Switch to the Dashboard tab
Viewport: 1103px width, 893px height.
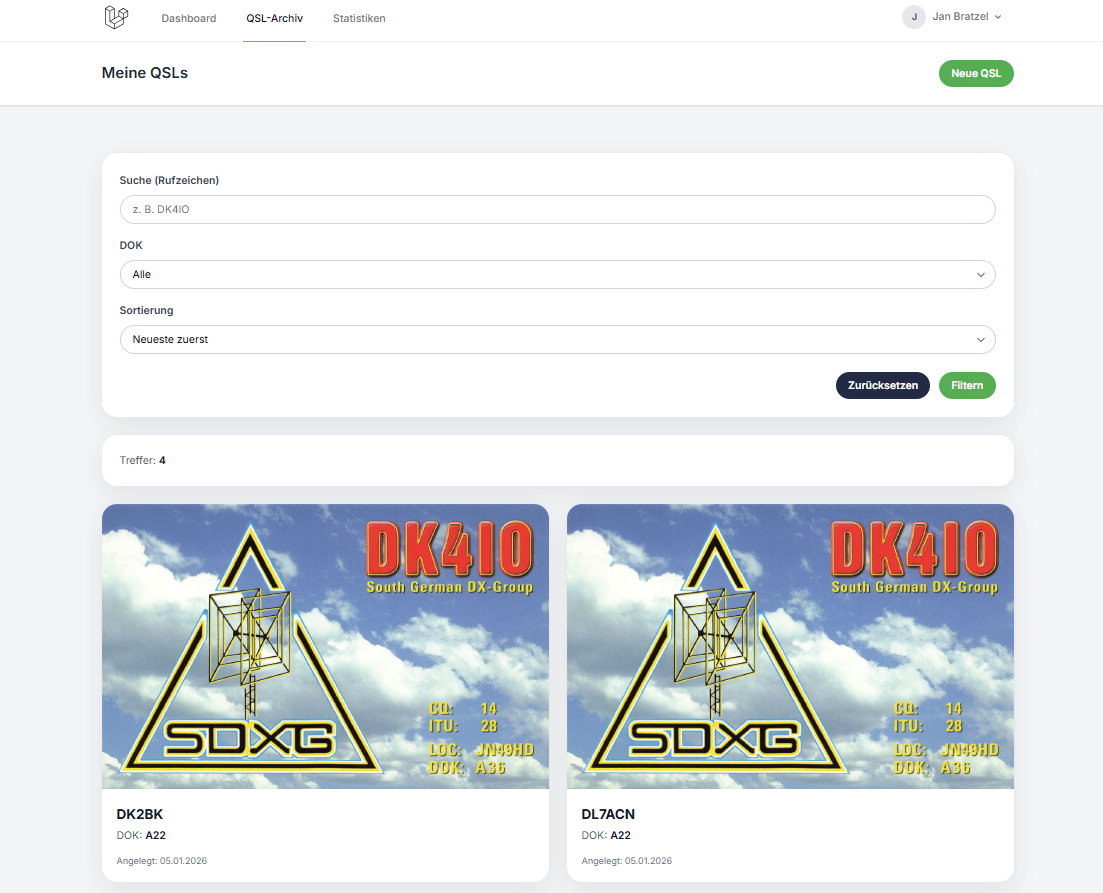tap(189, 17)
